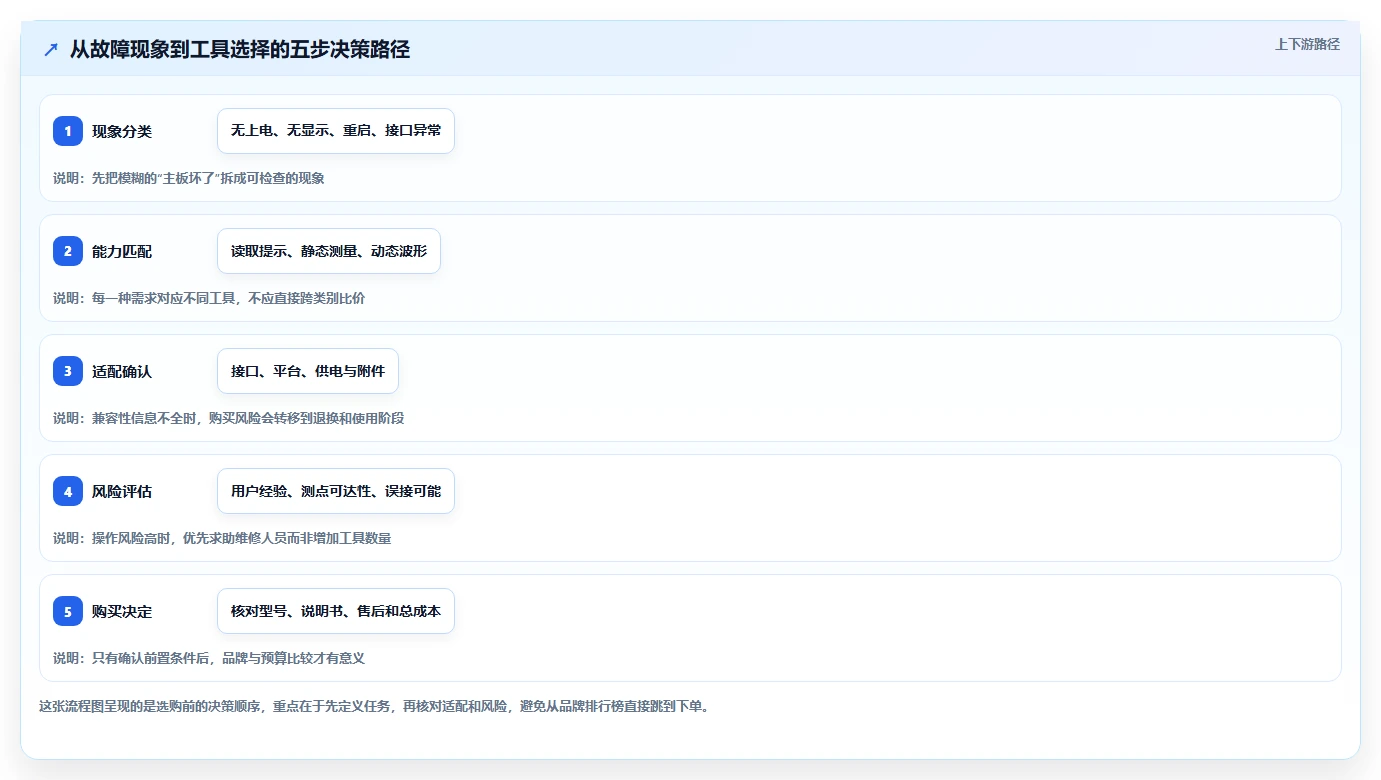Click the arrow icon beside the flowchart title

51,50
